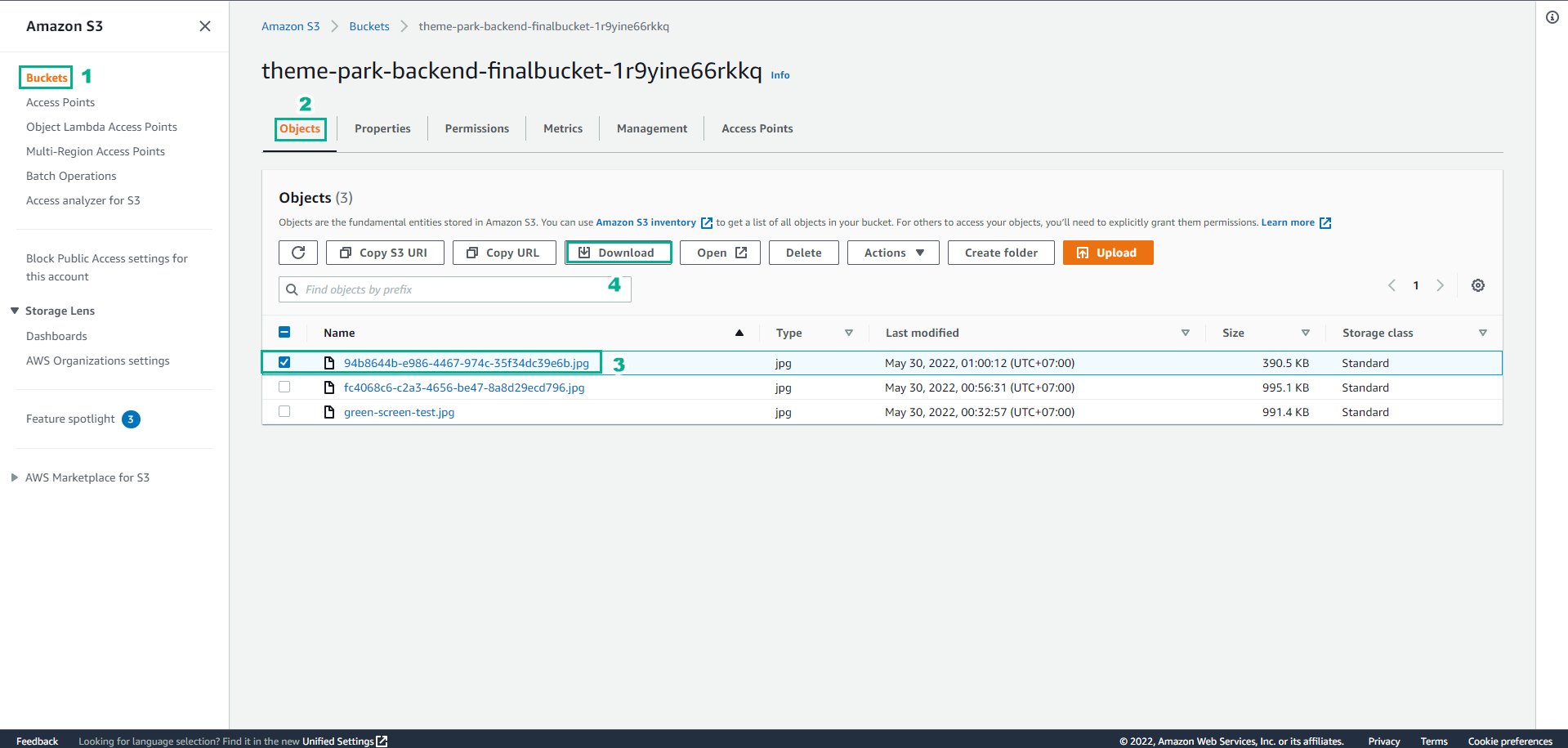Check the fc4068c6-c2a3 jpg object checkbox

[284, 387]
